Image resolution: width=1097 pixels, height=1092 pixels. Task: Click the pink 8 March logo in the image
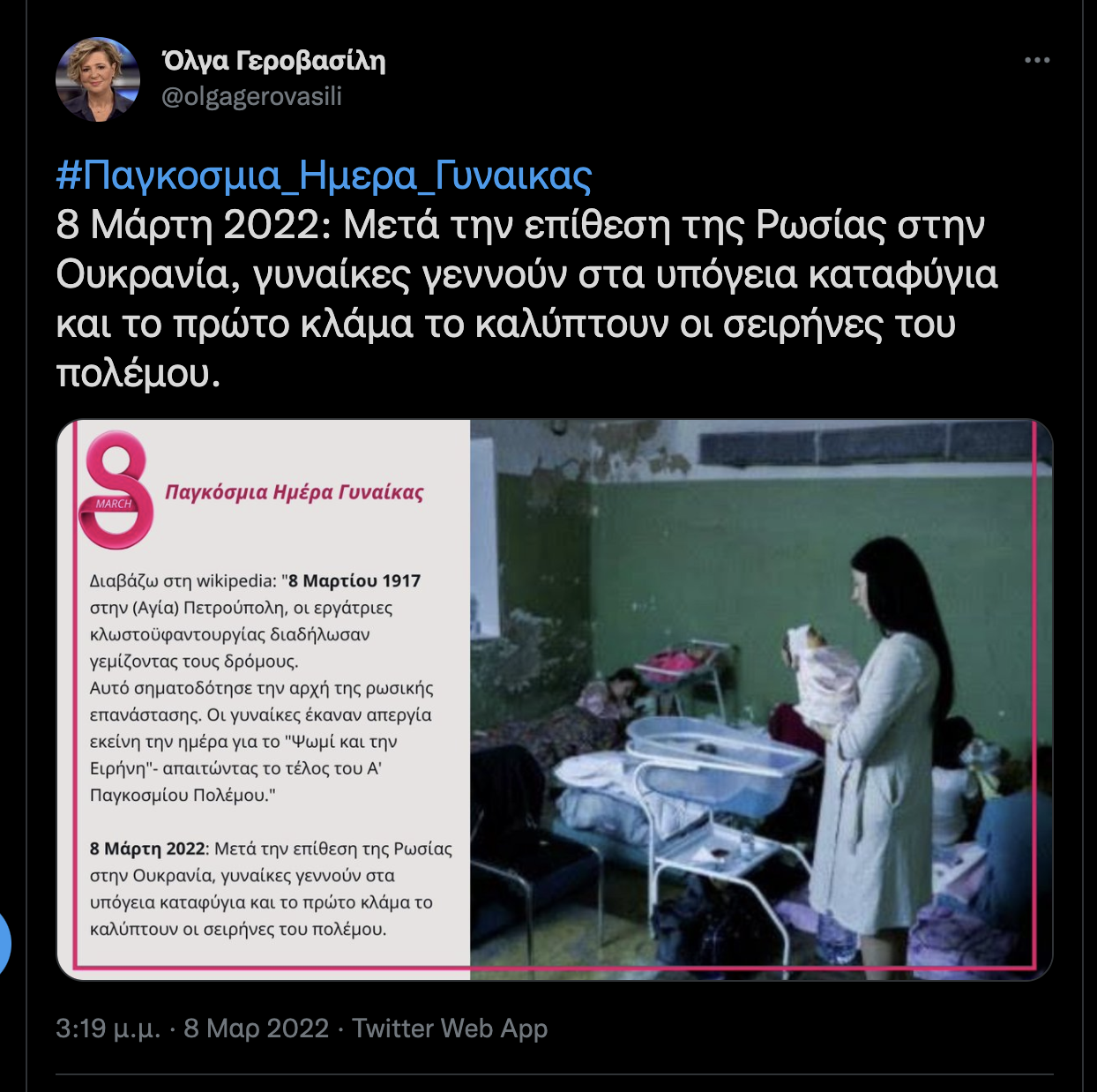(x=115, y=490)
